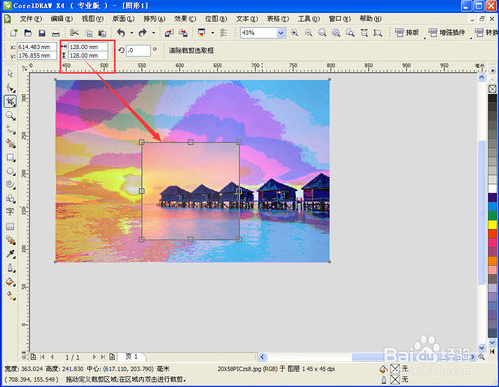499x387 pixels.
Task: Cut the selection with the scissors icon
Action: [x=74, y=33]
